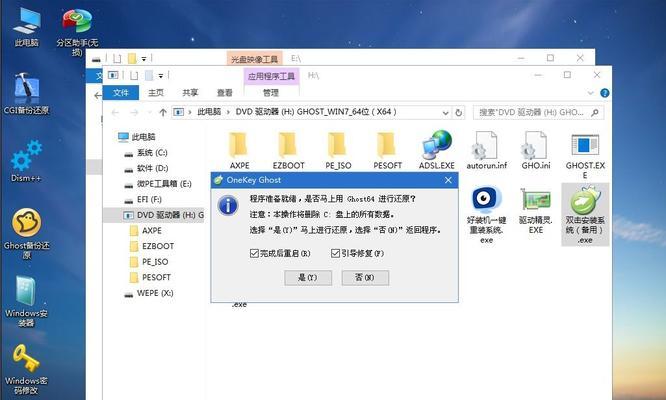The height and width of the screenshot is (400, 666).
Task: Open recent locations dropdown arrow
Action: (x=149, y=113)
